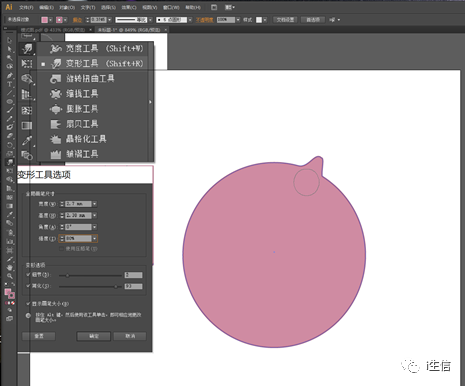Toggle the Simplify (简化) checkbox

(x=28, y=286)
